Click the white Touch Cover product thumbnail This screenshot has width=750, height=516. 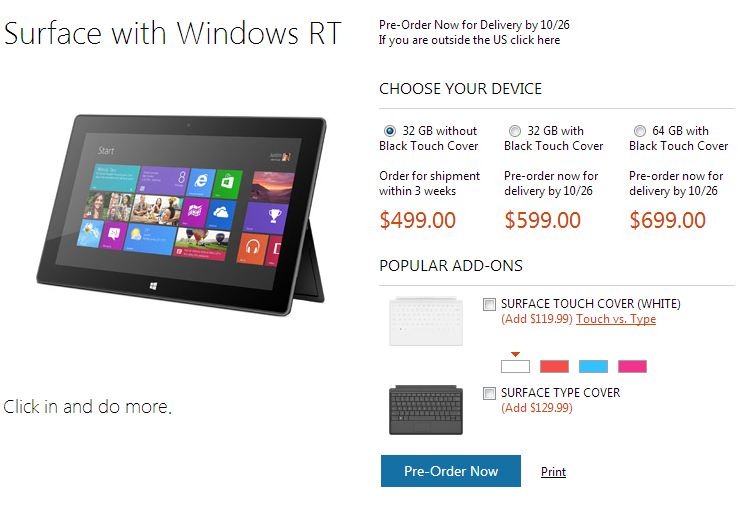coord(426,321)
